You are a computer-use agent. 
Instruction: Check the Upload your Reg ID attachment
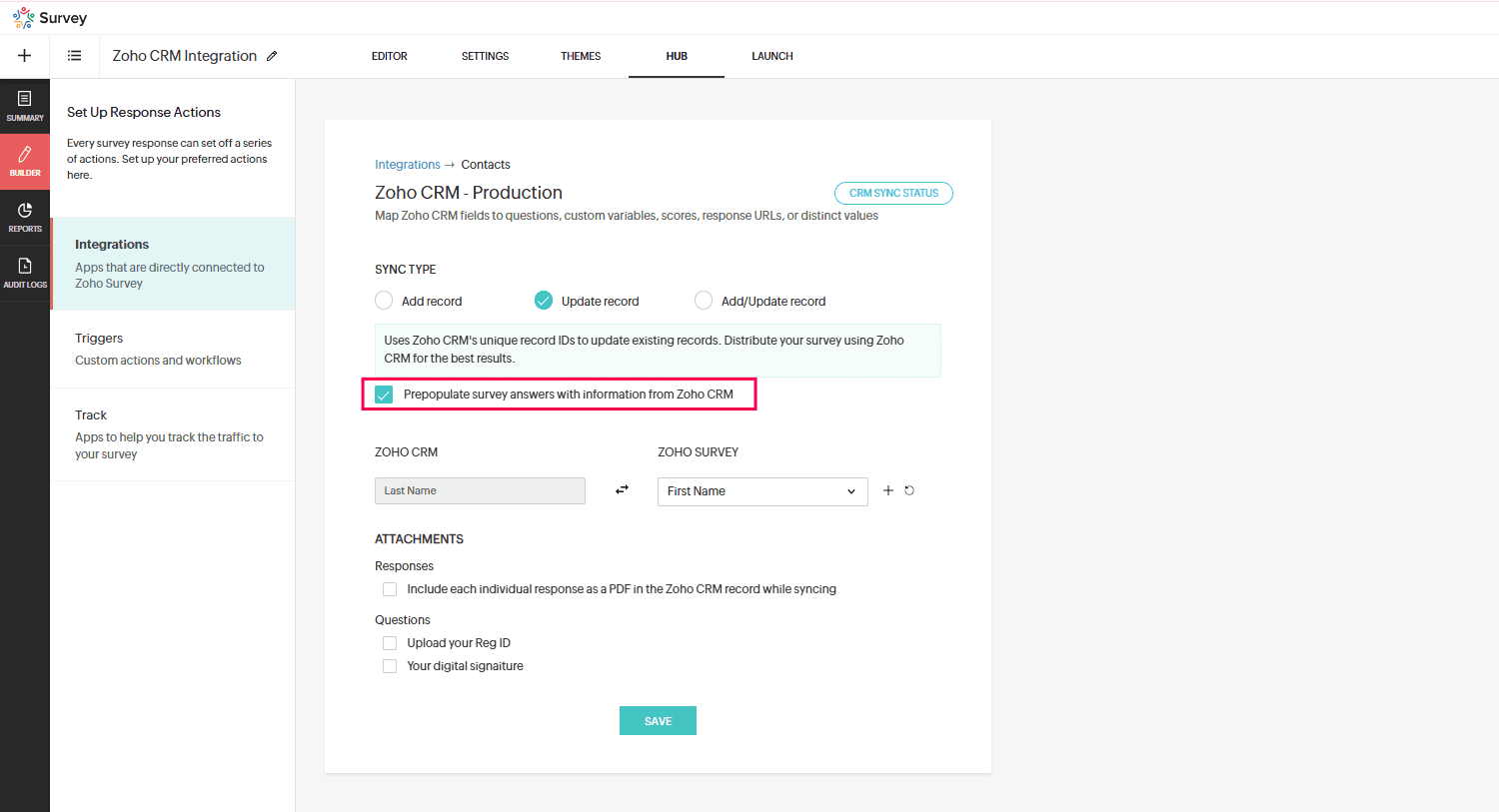(x=390, y=643)
